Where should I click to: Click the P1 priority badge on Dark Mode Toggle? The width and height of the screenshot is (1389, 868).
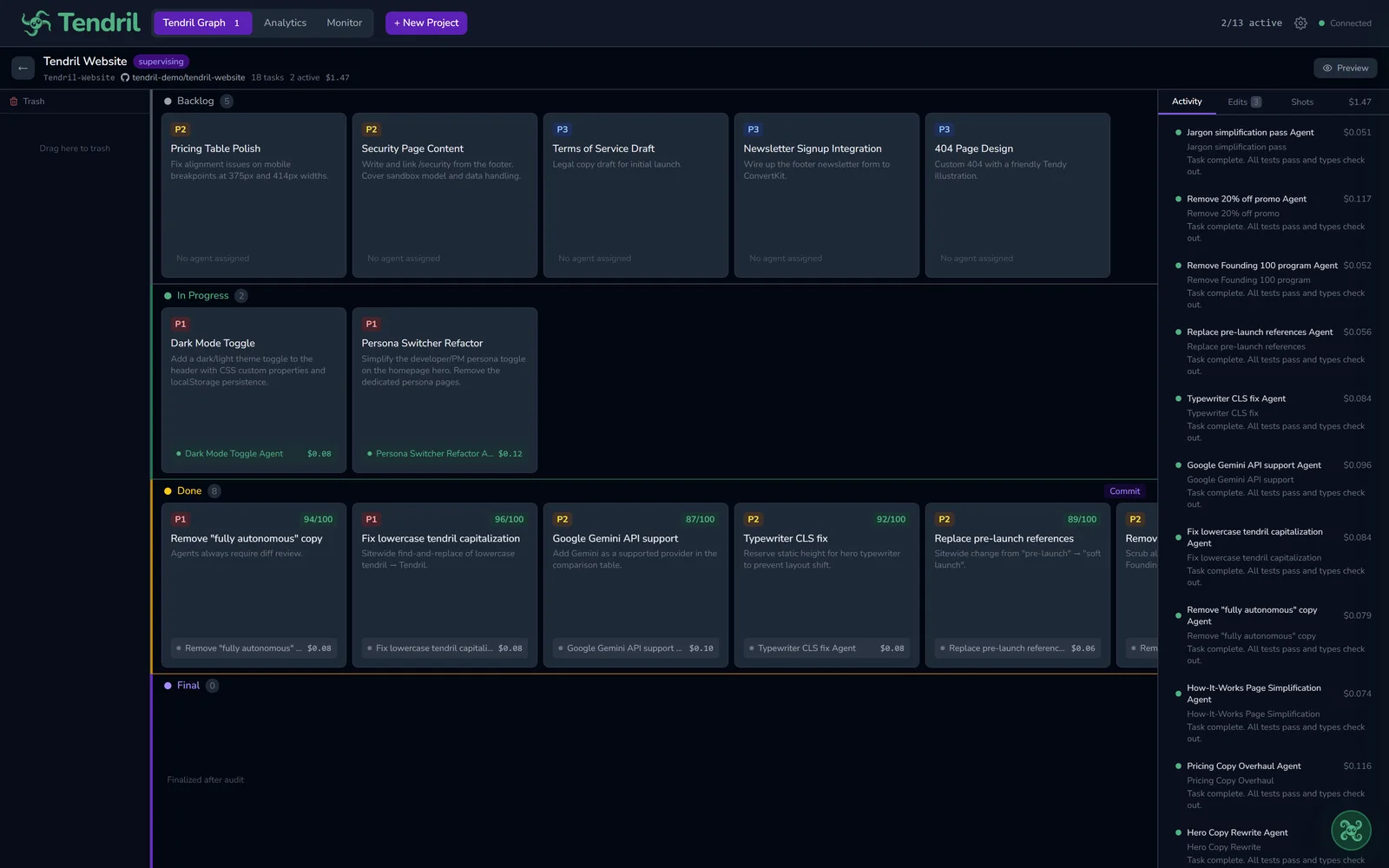(181, 324)
